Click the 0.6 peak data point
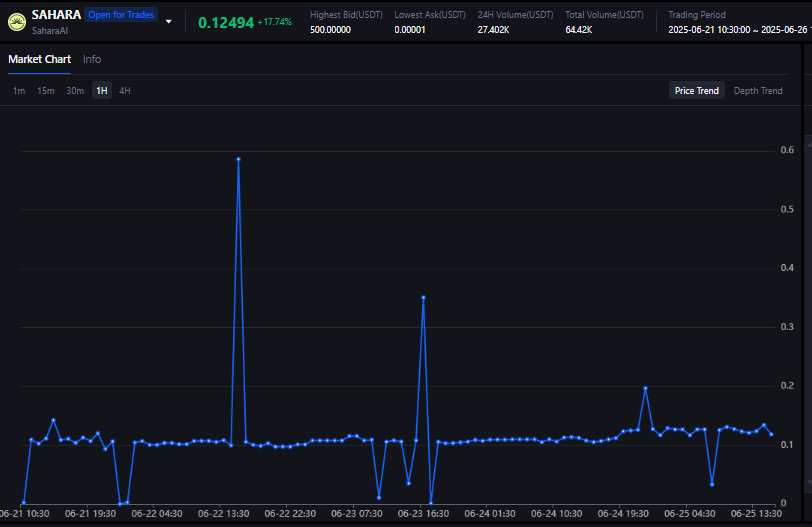Viewport: 812px width, 527px height. tap(238, 159)
